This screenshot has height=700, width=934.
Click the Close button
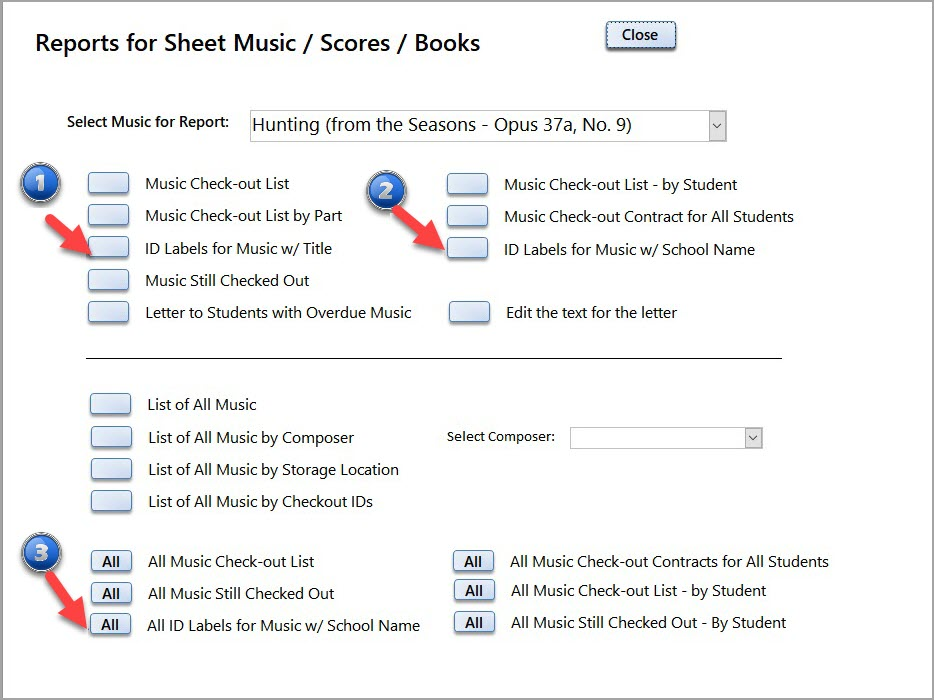point(640,35)
